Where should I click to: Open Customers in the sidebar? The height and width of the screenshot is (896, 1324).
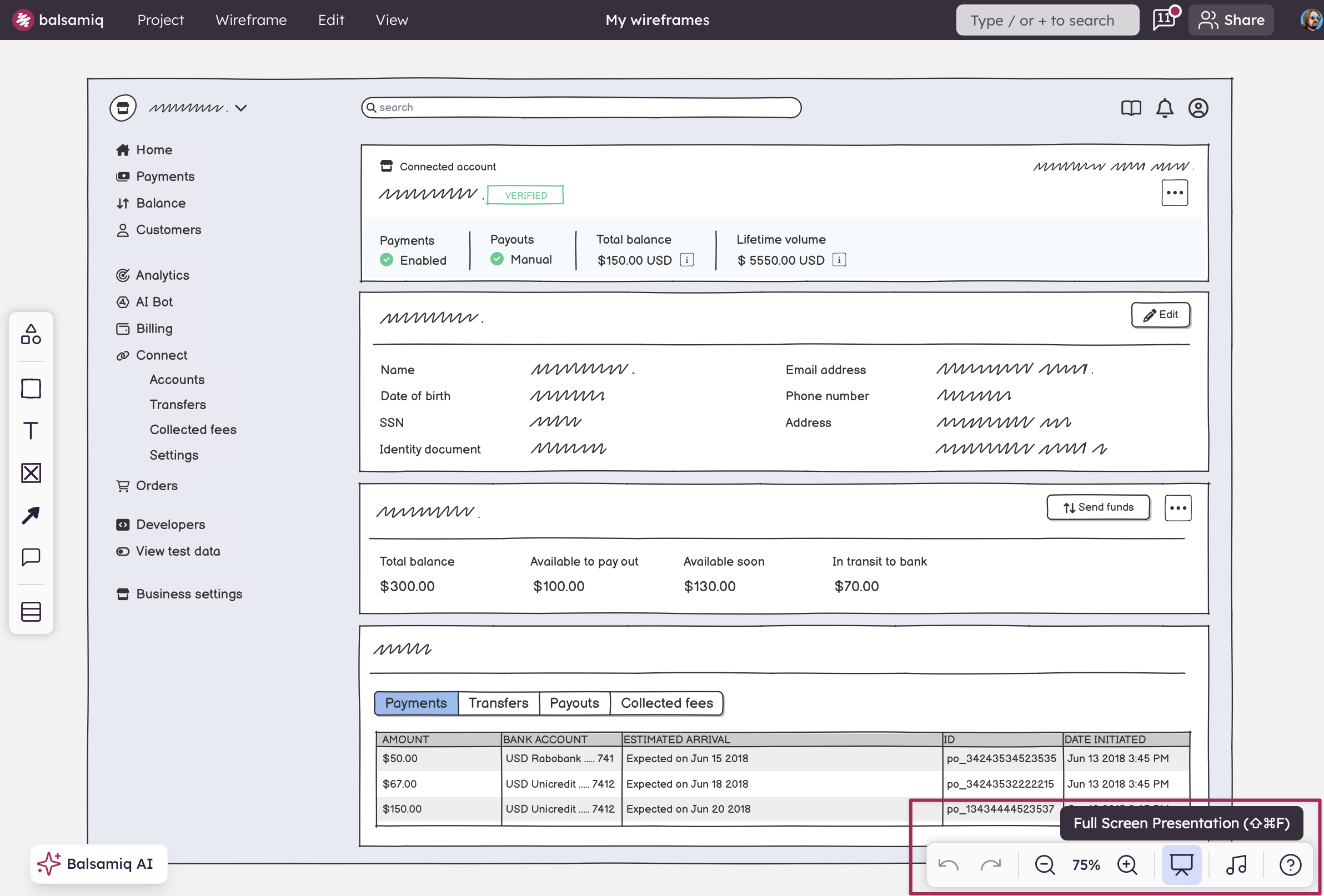(158, 230)
